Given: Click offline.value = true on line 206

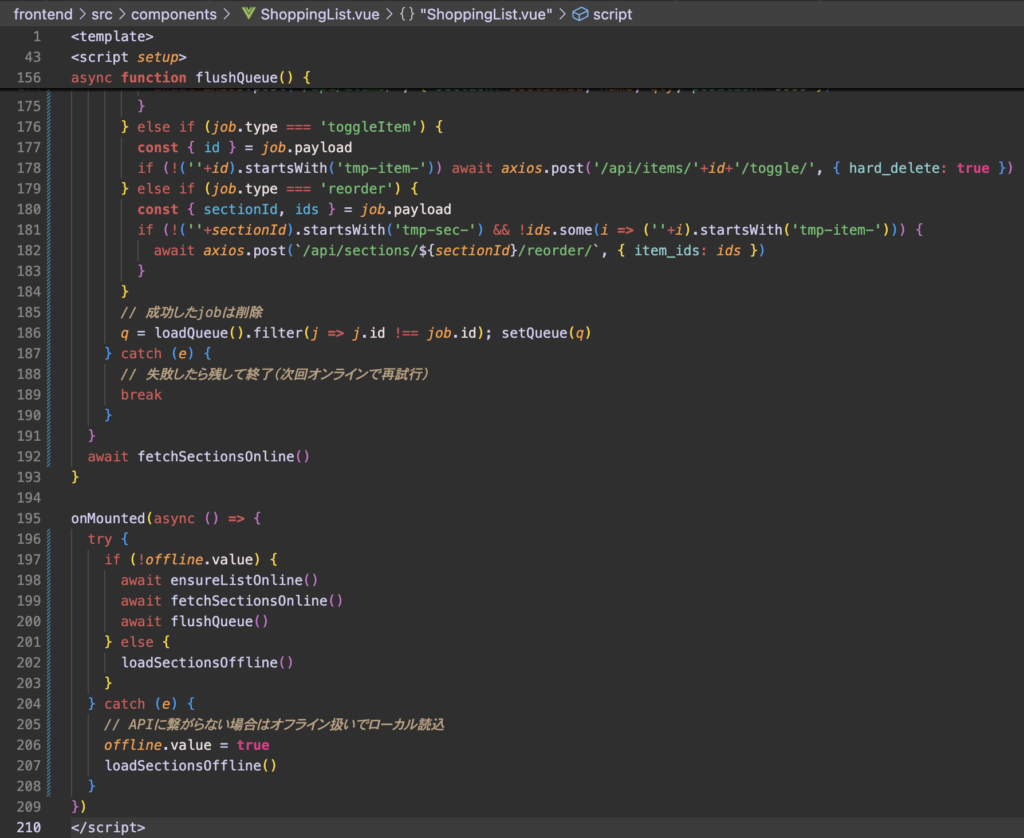Looking at the screenshot, I should point(187,745).
